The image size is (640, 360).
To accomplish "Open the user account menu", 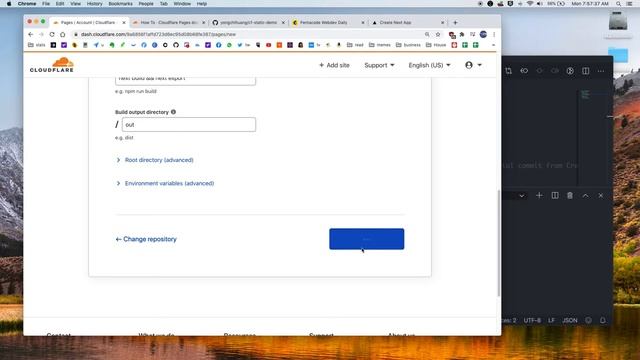I will click(473, 65).
